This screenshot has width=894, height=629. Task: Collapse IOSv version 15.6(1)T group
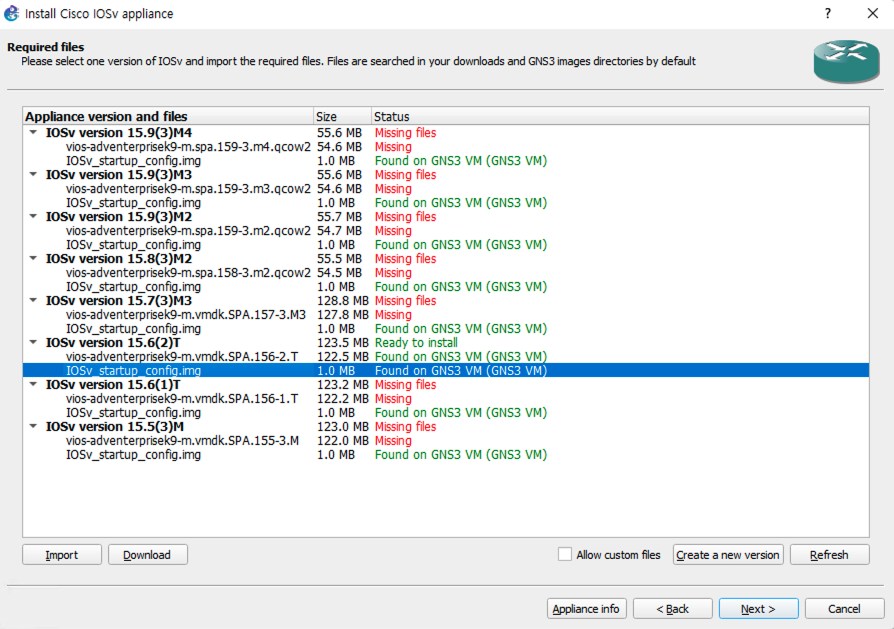(34, 384)
